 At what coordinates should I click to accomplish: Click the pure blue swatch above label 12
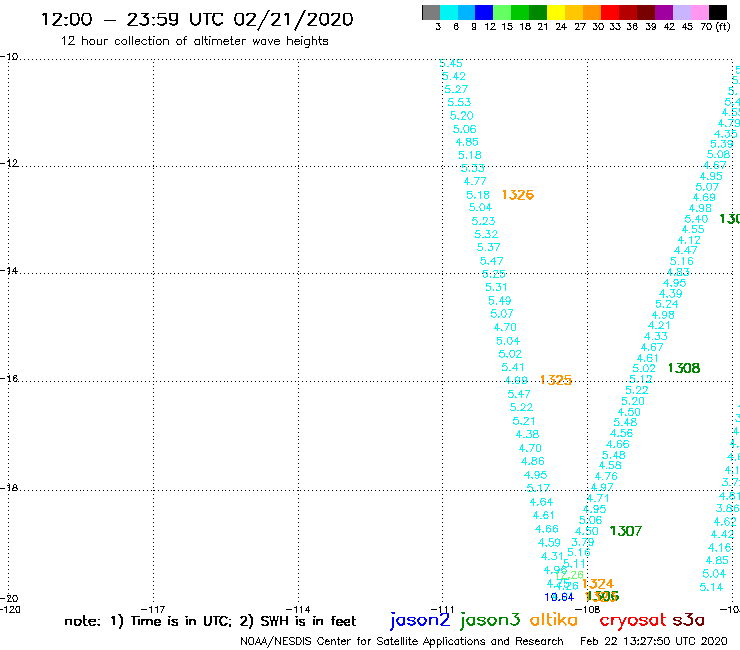485,12
